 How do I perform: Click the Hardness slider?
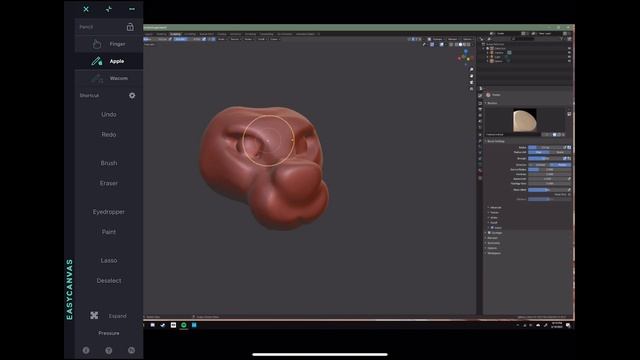coord(549,174)
